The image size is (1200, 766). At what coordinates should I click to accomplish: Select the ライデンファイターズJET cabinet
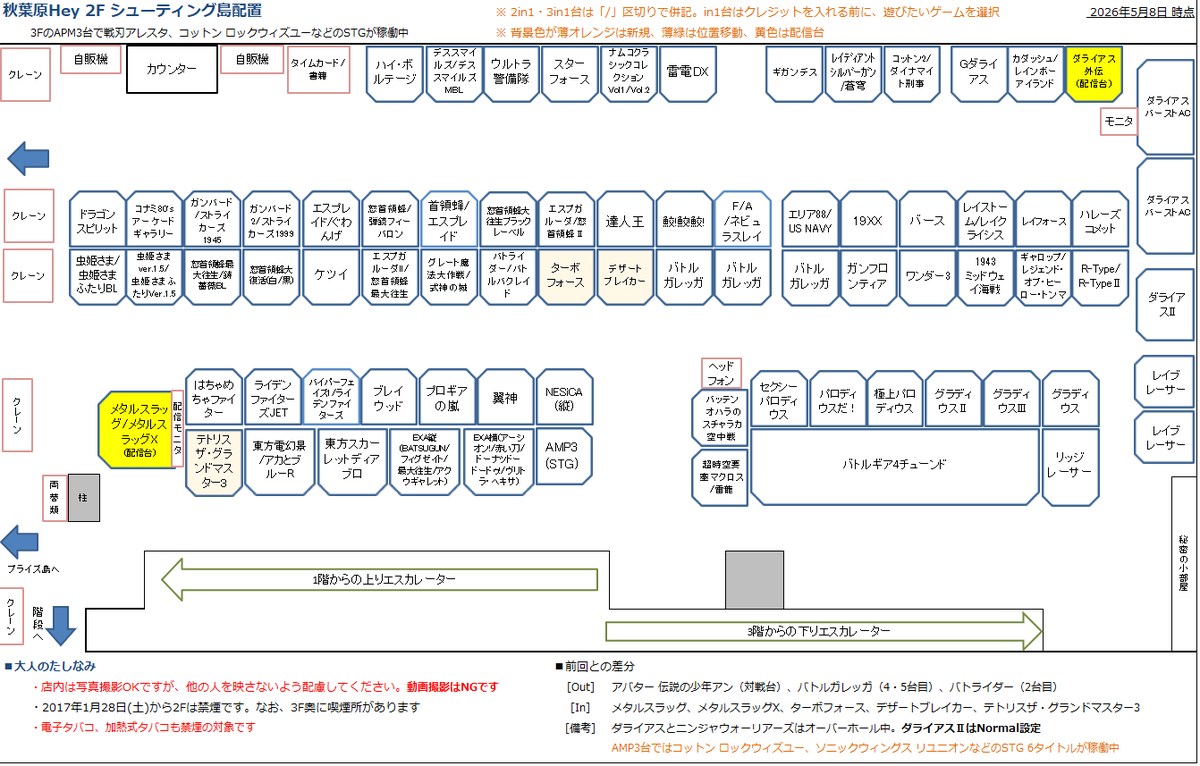pos(272,398)
